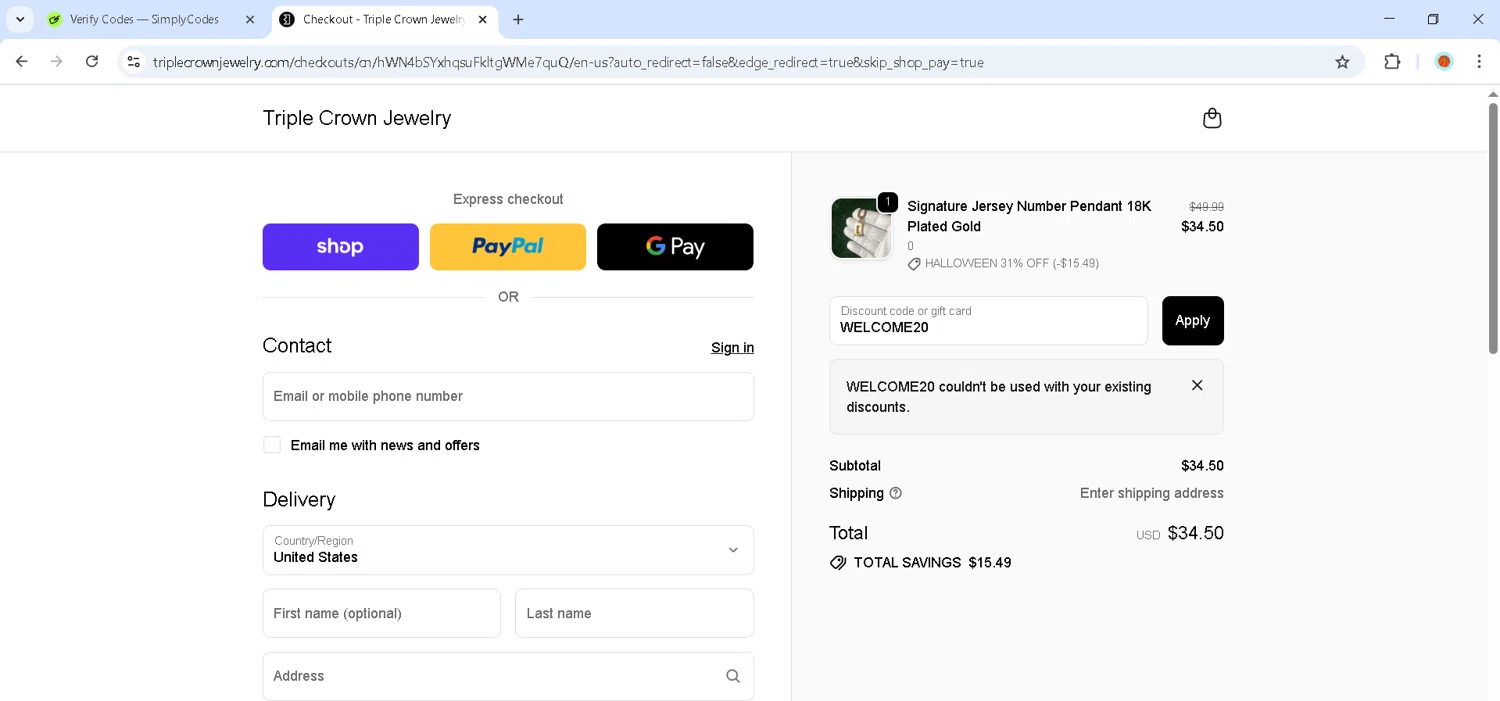Image resolution: width=1500 pixels, height=701 pixels.
Task: Minimize the browser window
Action: click(x=1389, y=19)
